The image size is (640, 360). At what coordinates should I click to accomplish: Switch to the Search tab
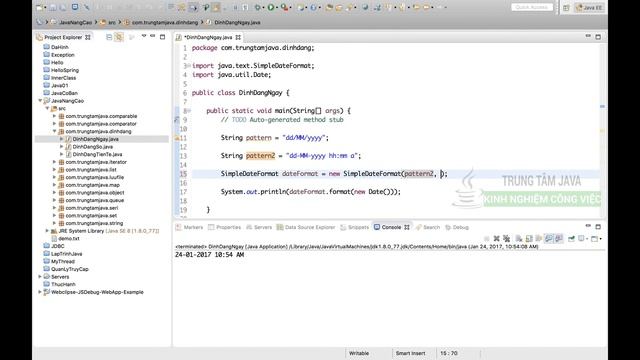pyautogui.click(x=427, y=227)
